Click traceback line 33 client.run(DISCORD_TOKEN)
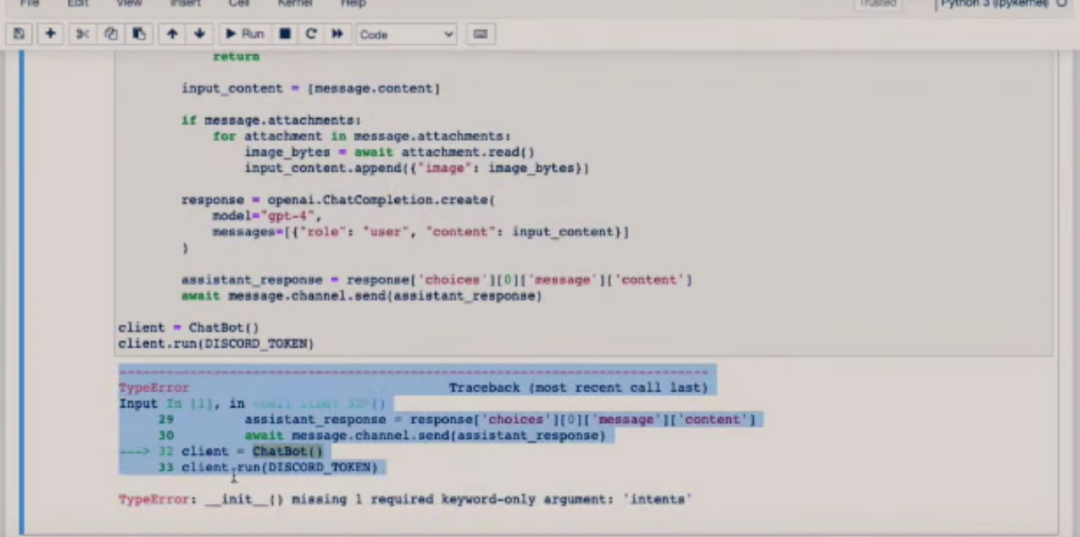 coord(268,467)
